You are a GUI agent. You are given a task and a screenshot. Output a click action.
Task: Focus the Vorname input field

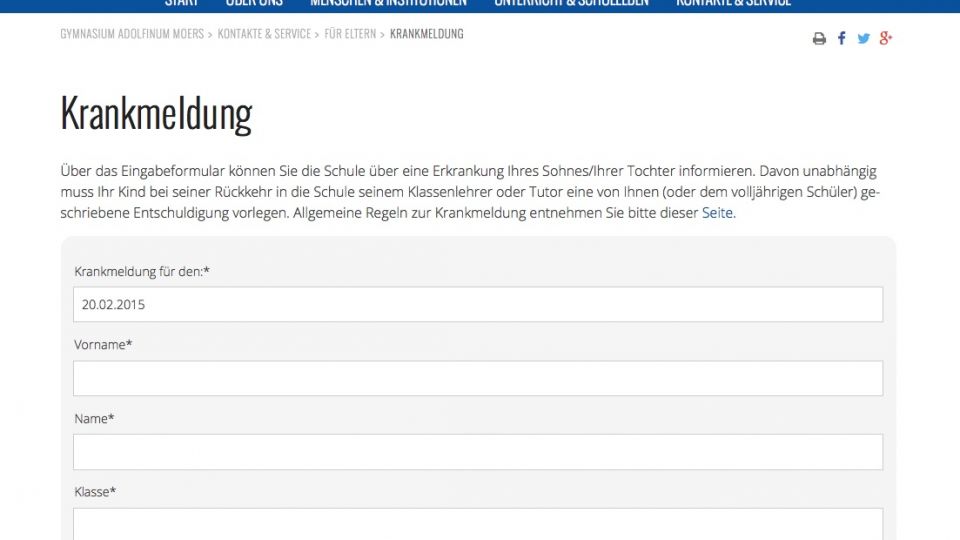(478, 378)
